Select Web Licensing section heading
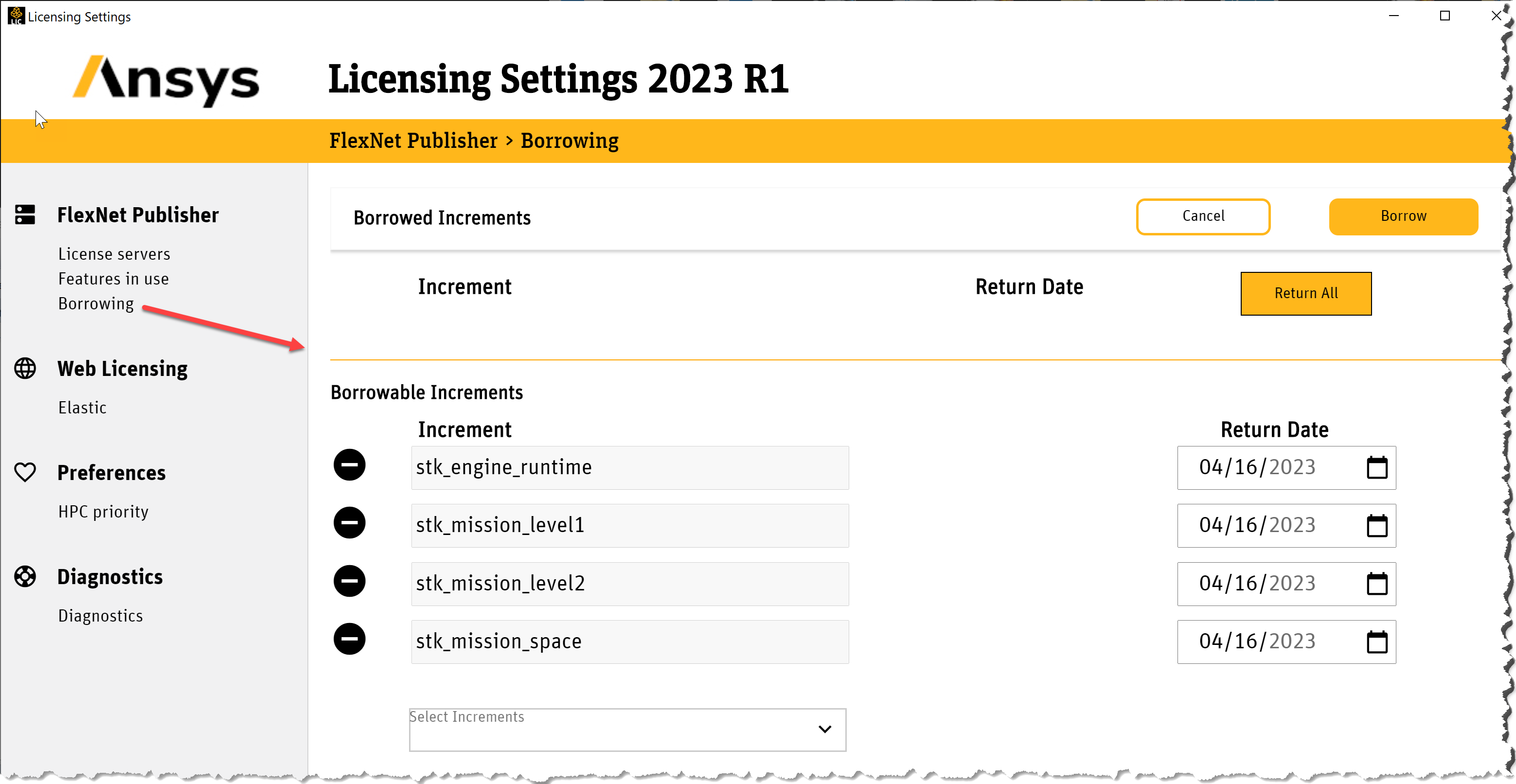The image size is (1516, 784). pos(123,369)
